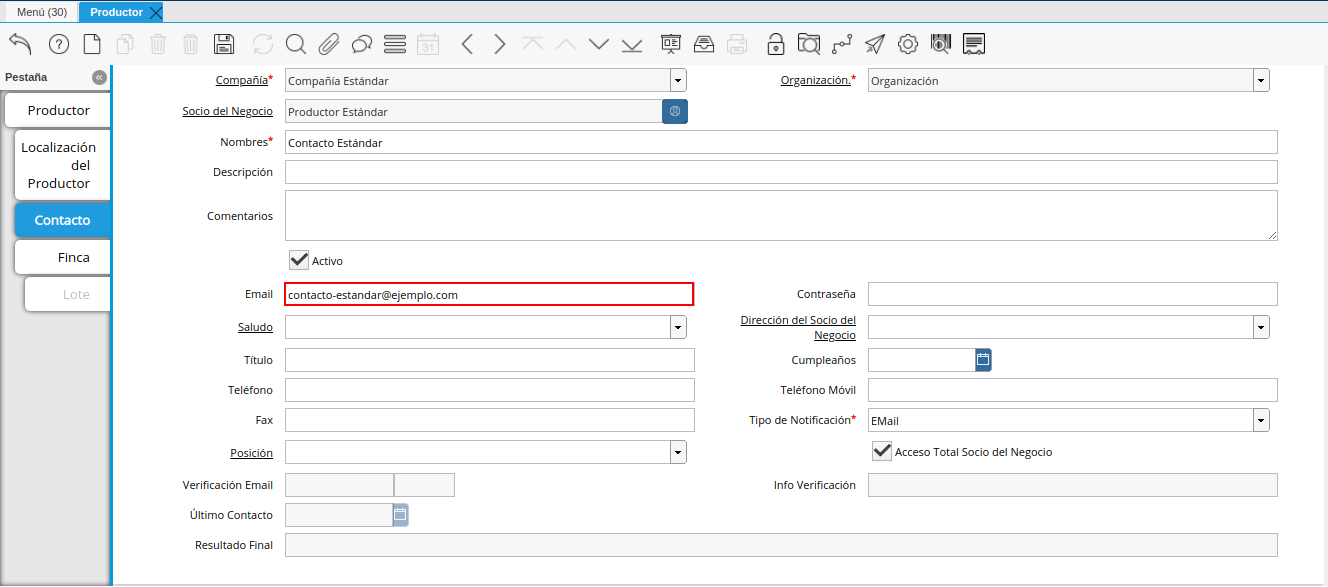The height and width of the screenshot is (587, 1328).
Task: Open the Cumpleaños calendar picker
Action: [x=983, y=359]
